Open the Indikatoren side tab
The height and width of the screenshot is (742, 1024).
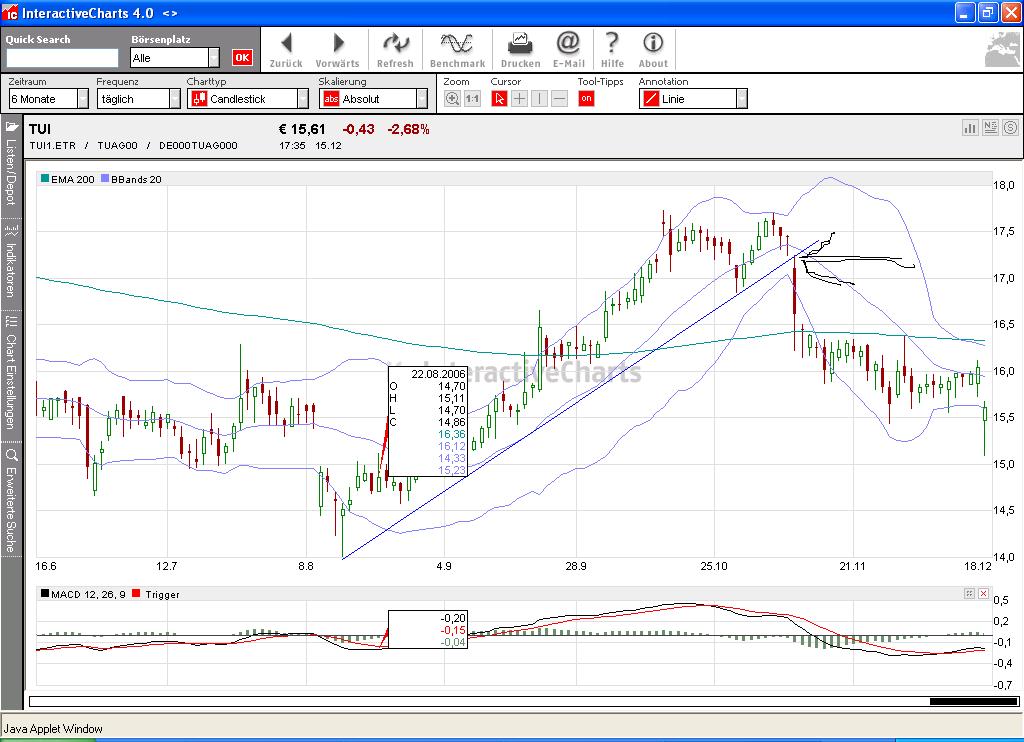pyautogui.click(x=11, y=268)
